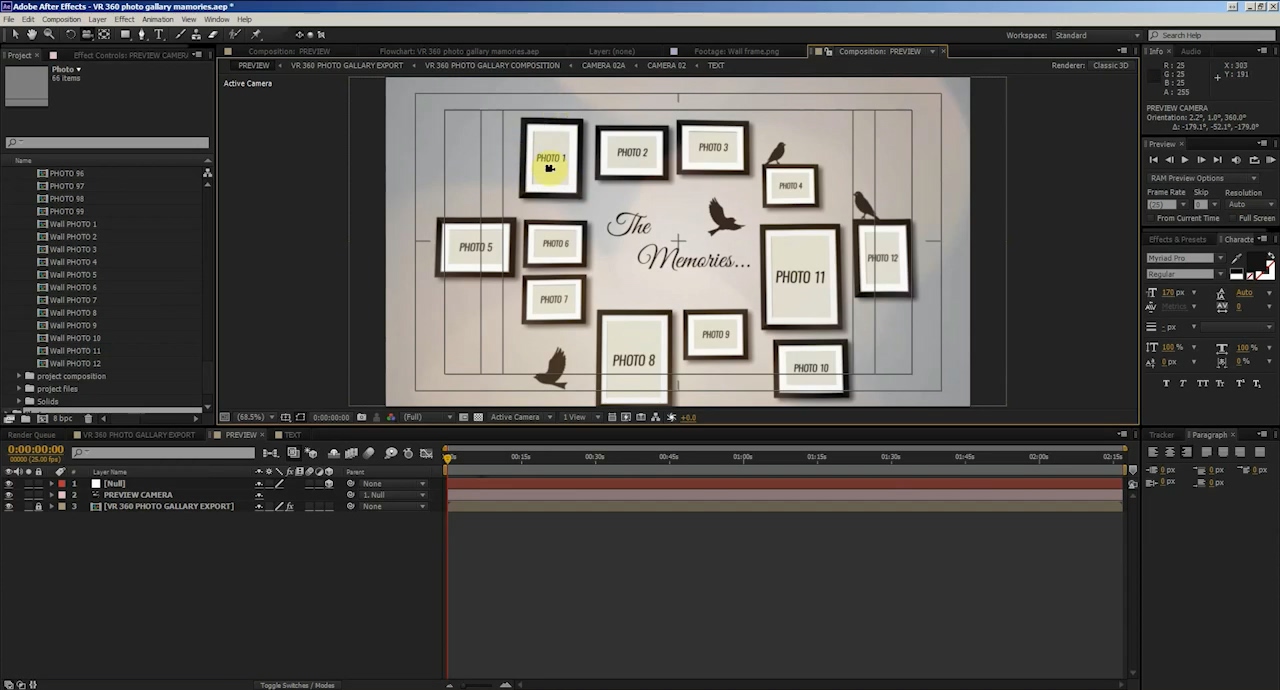Enable the From Current Time checkbox
Viewport: 1280px width, 690px height.
(1151, 218)
